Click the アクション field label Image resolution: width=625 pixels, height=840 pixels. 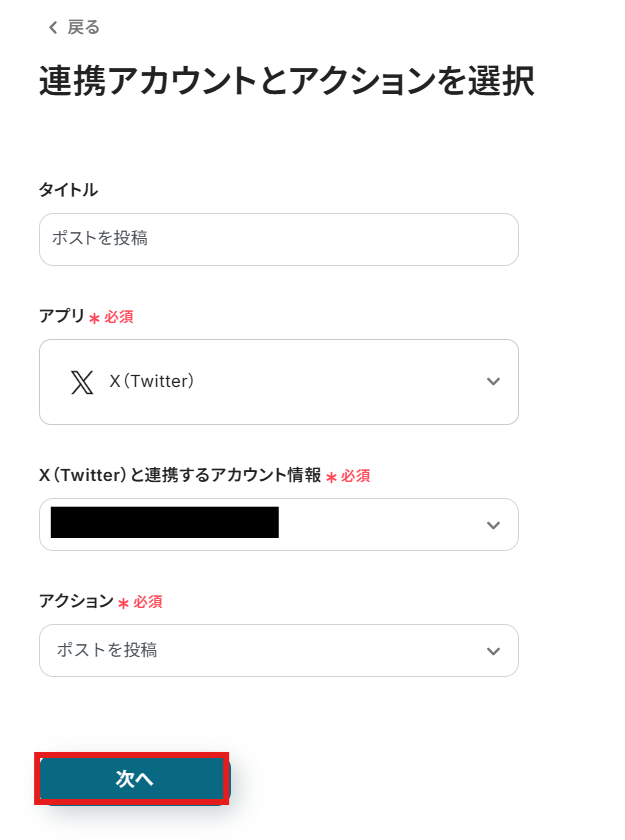76,601
